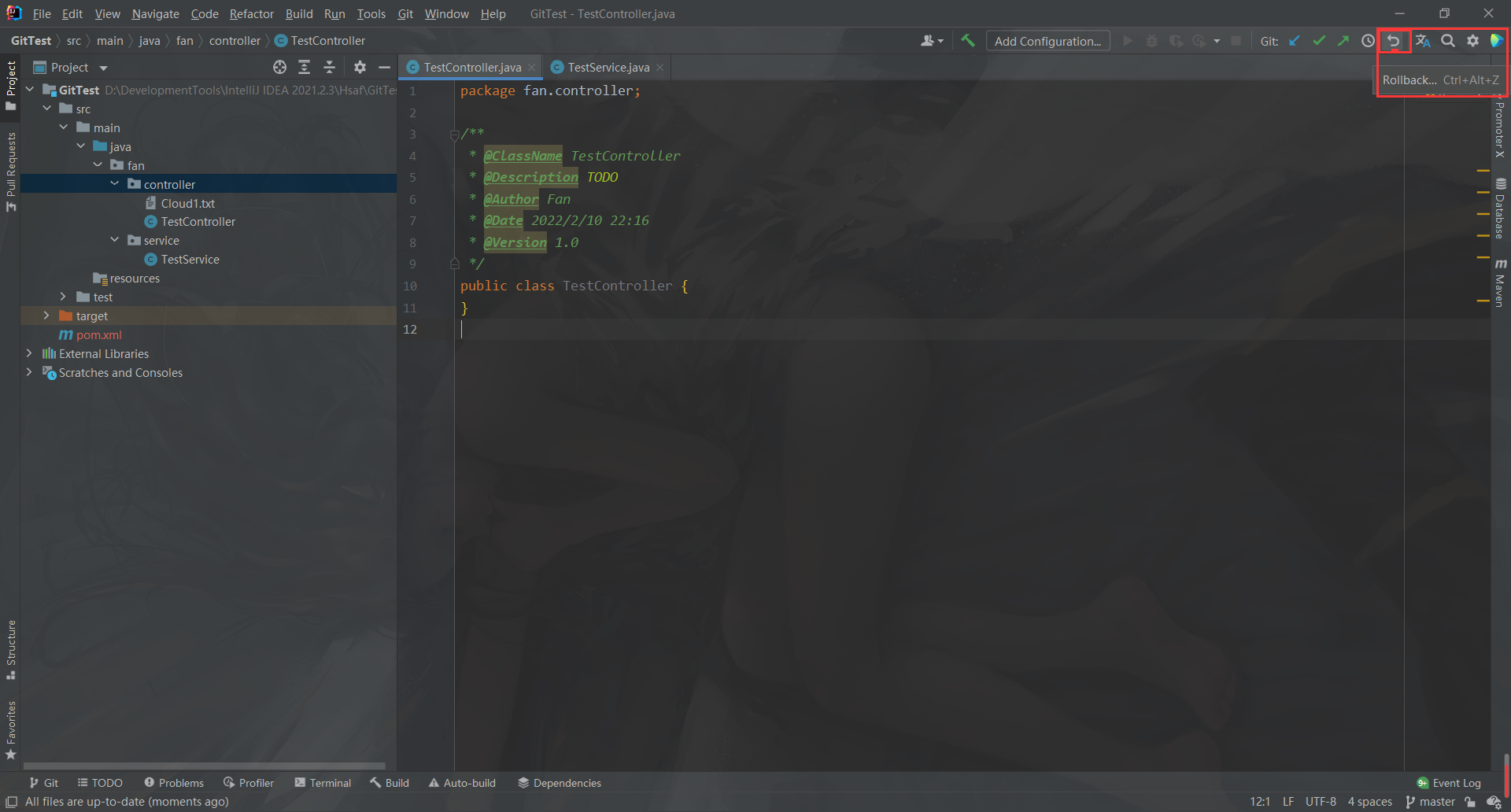The image size is (1511, 812).
Task: Click Expand All in Project panel
Action: (x=305, y=68)
